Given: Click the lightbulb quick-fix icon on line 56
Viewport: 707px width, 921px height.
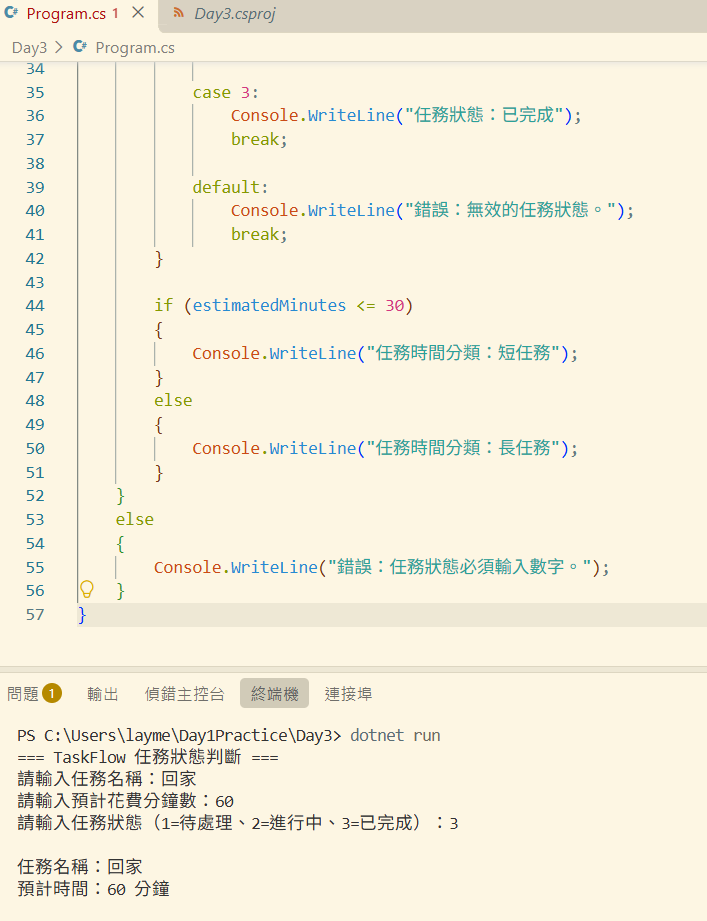Looking at the screenshot, I should pyautogui.click(x=86, y=589).
